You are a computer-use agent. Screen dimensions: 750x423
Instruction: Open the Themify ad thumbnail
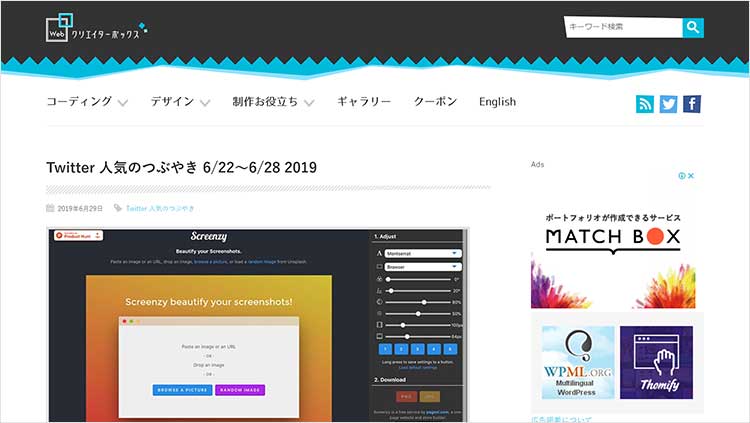(x=656, y=362)
